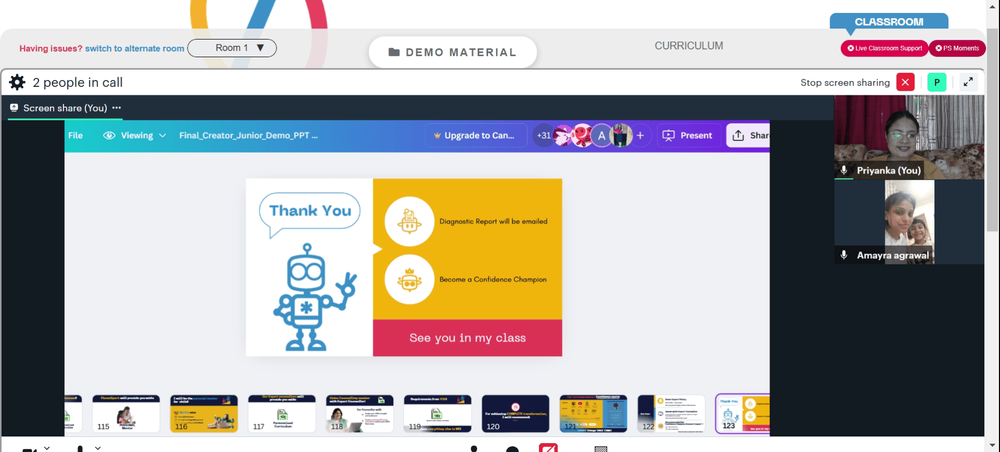Click Live Classroom Support button

(x=884, y=48)
